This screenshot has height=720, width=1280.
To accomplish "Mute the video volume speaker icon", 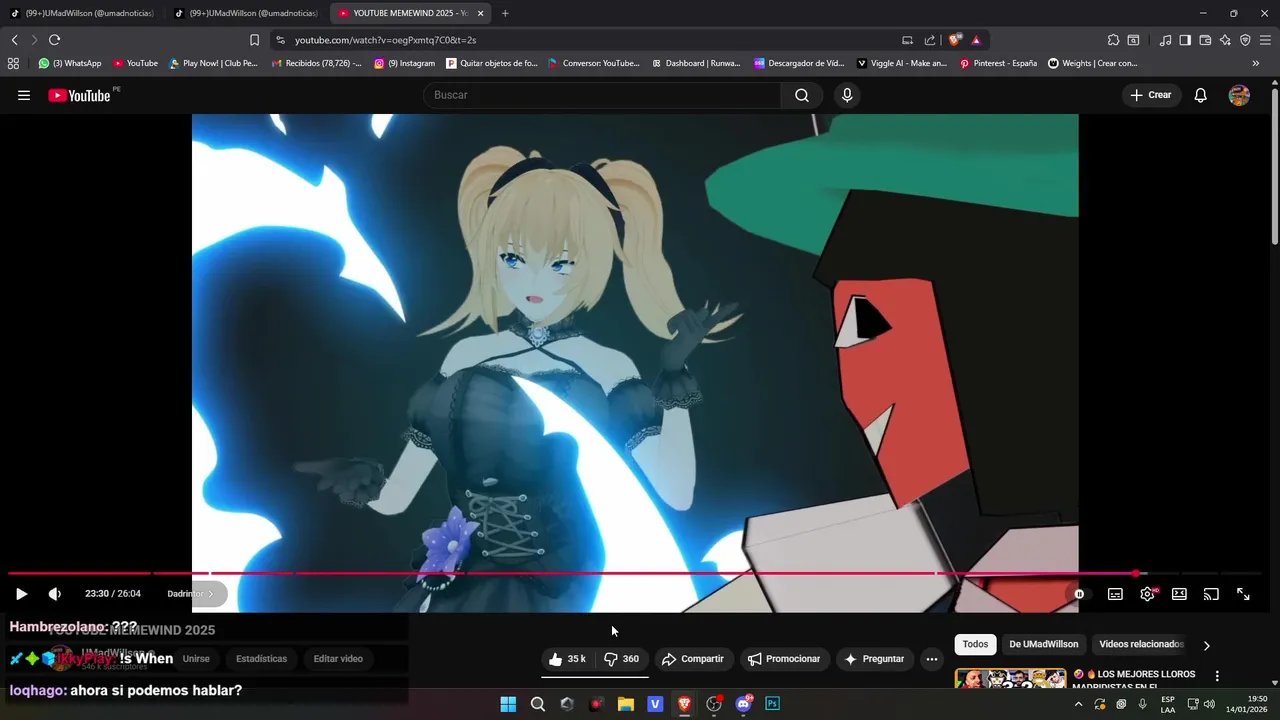I will 55,594.
